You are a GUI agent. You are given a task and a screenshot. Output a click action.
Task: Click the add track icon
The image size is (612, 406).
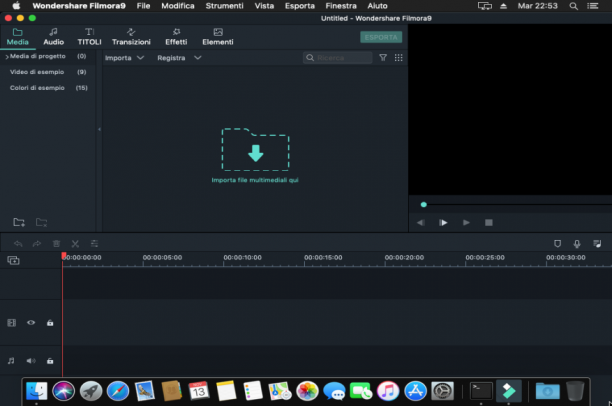coord(13,260)
